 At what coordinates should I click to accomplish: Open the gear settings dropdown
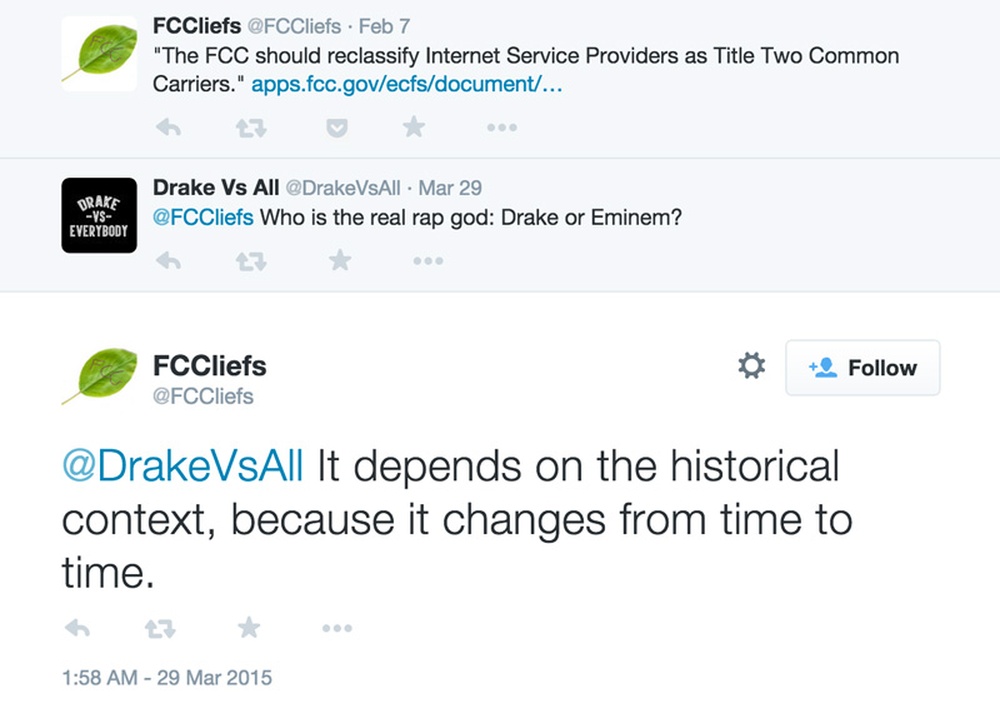coord(751,366)
